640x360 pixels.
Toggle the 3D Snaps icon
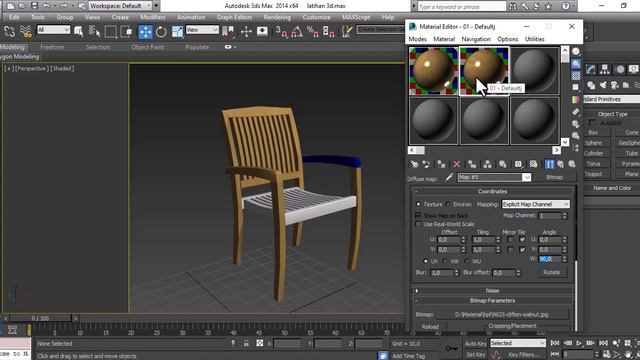click(x=281, y=31)
